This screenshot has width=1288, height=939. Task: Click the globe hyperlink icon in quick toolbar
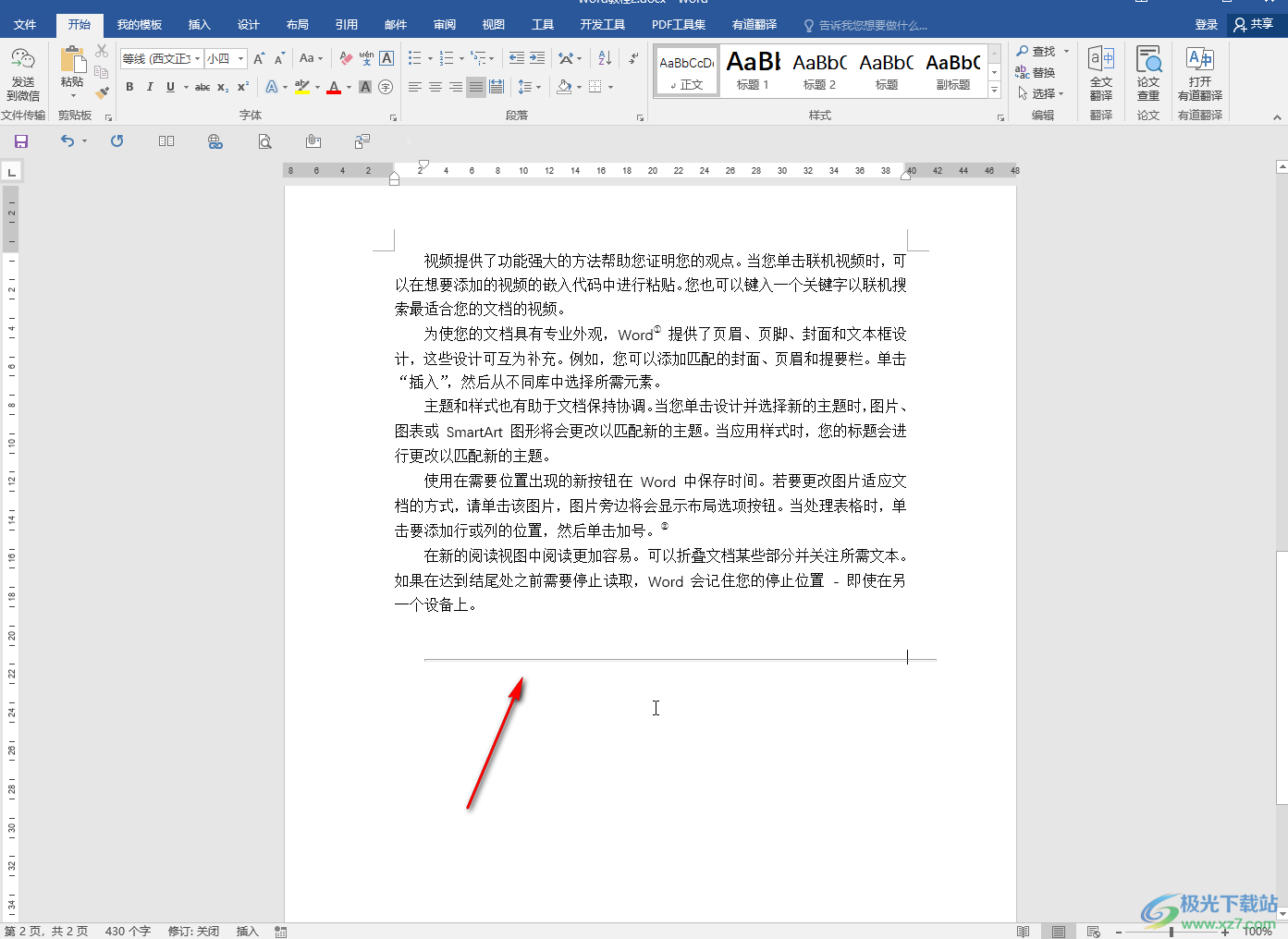click(x=215, y=141)
